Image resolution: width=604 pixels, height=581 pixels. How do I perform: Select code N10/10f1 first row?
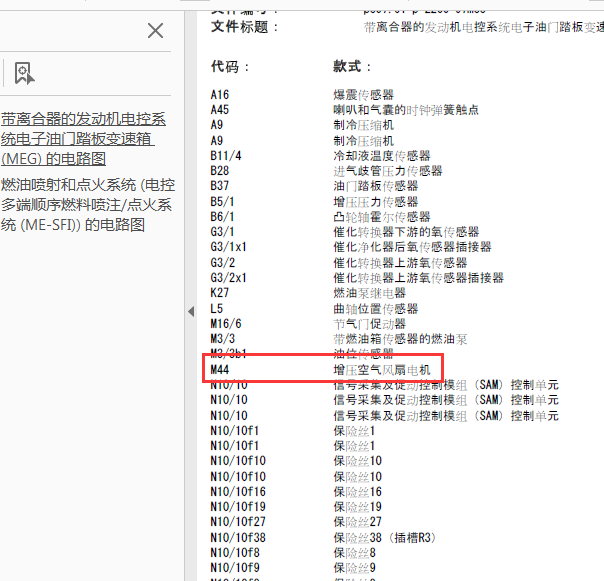[235, 430]
